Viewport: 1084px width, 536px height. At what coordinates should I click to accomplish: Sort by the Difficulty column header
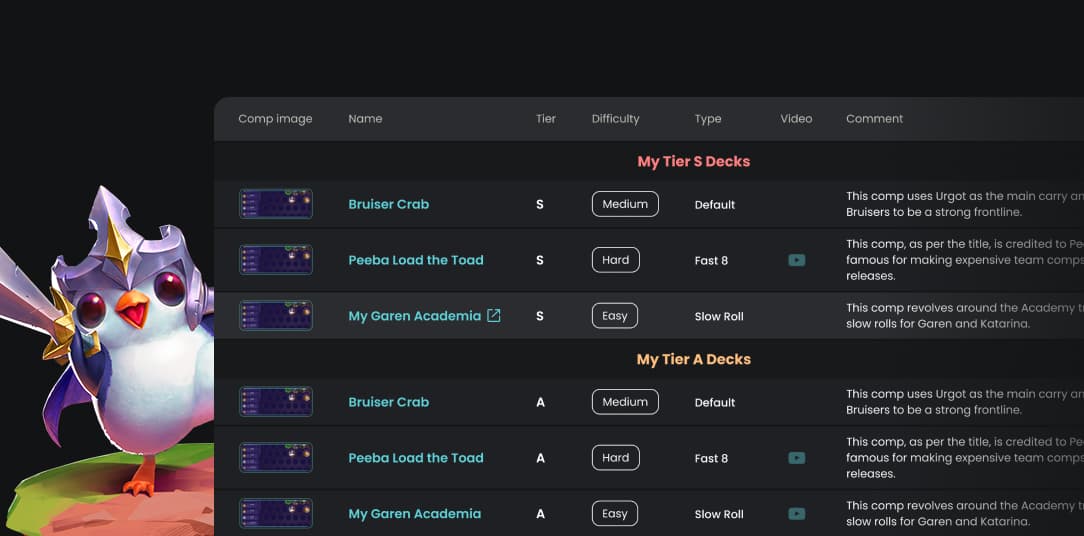[x=615, y=119]
